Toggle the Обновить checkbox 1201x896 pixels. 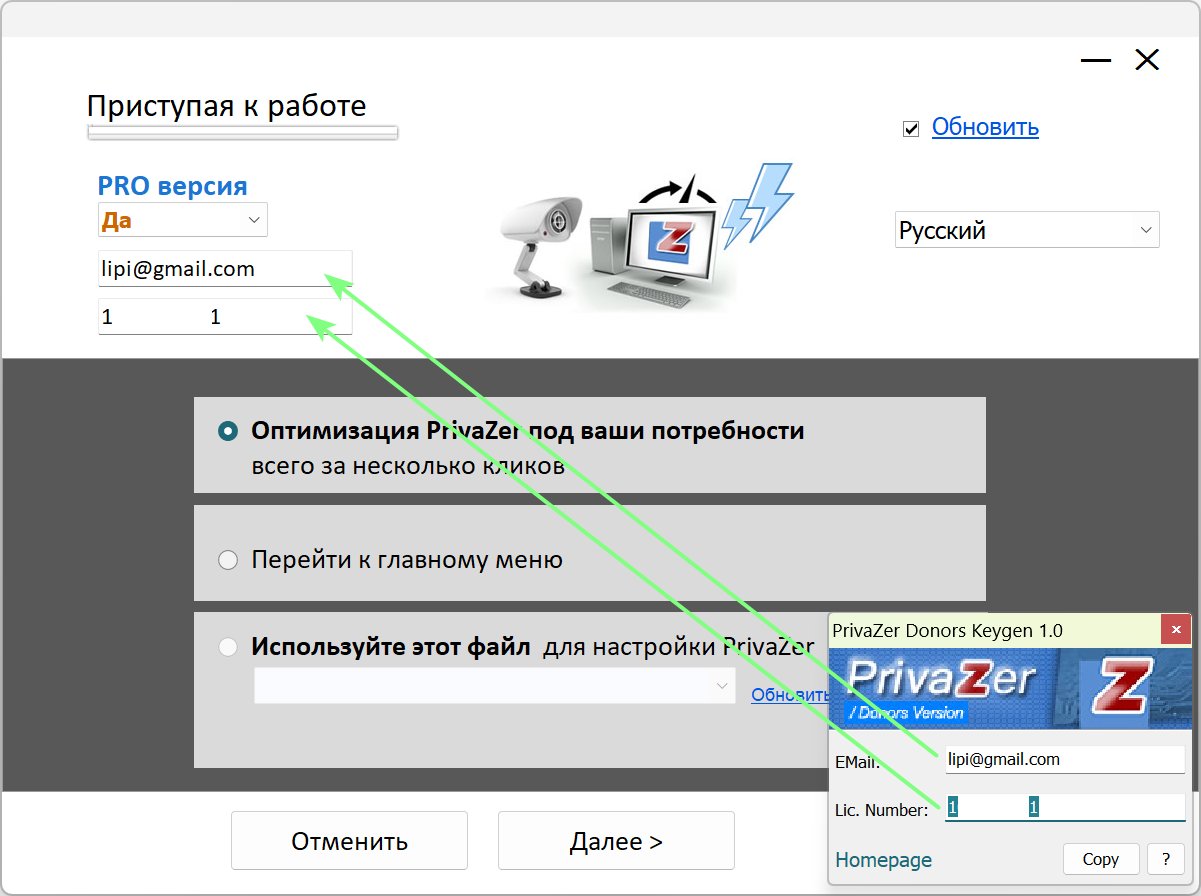pos(911,128)
